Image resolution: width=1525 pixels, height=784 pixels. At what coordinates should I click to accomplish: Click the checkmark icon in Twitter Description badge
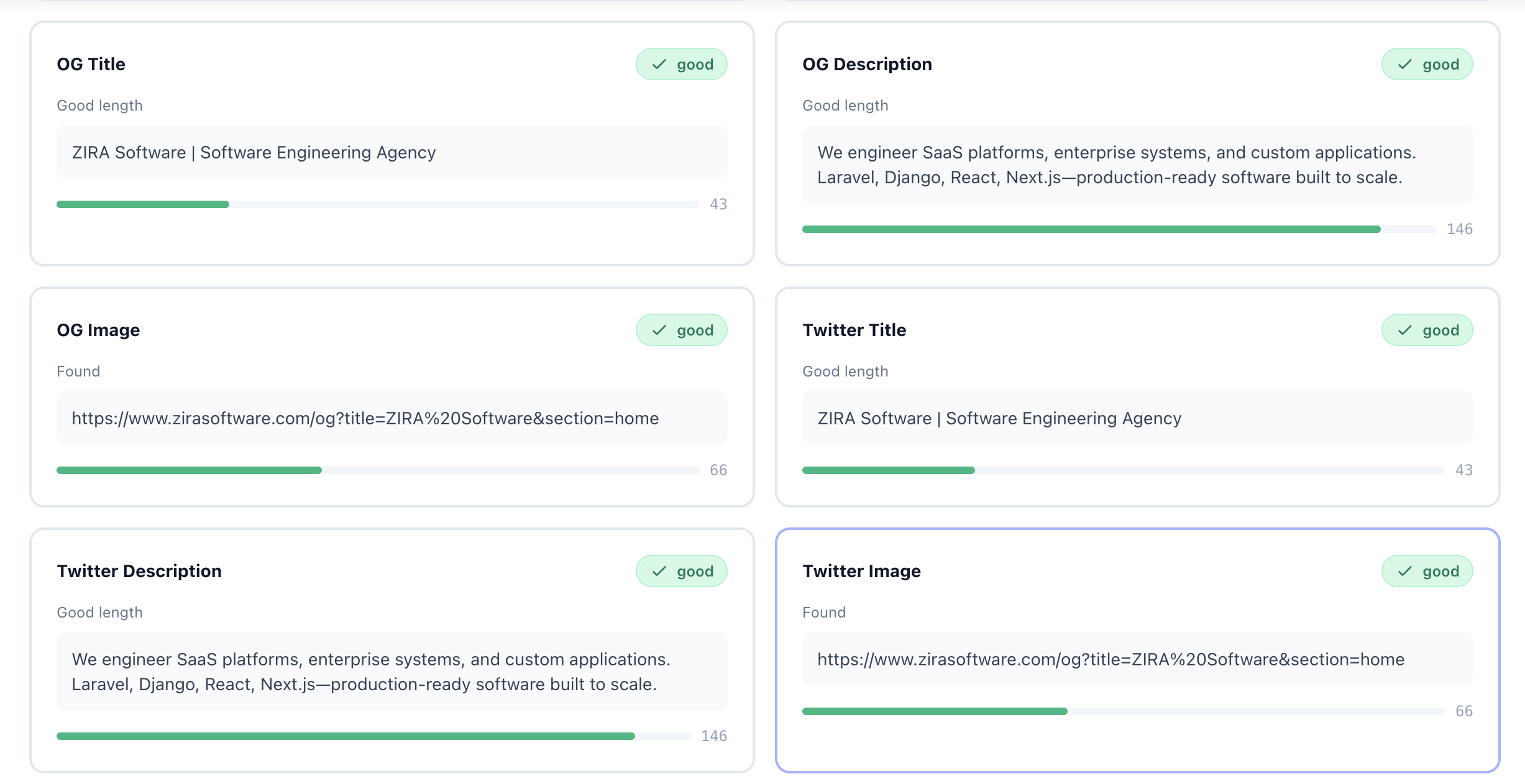[x=661, y=570]
